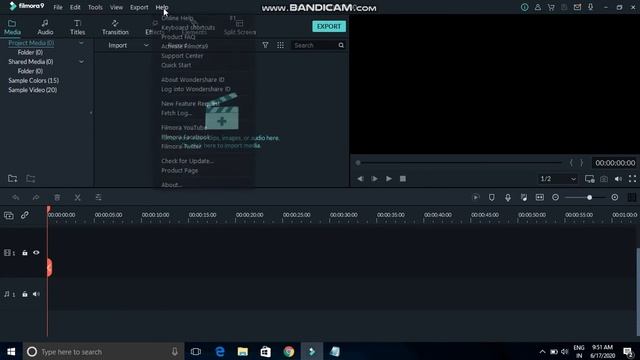
Task: Add a new folder in media library
Action: (13, 178)
